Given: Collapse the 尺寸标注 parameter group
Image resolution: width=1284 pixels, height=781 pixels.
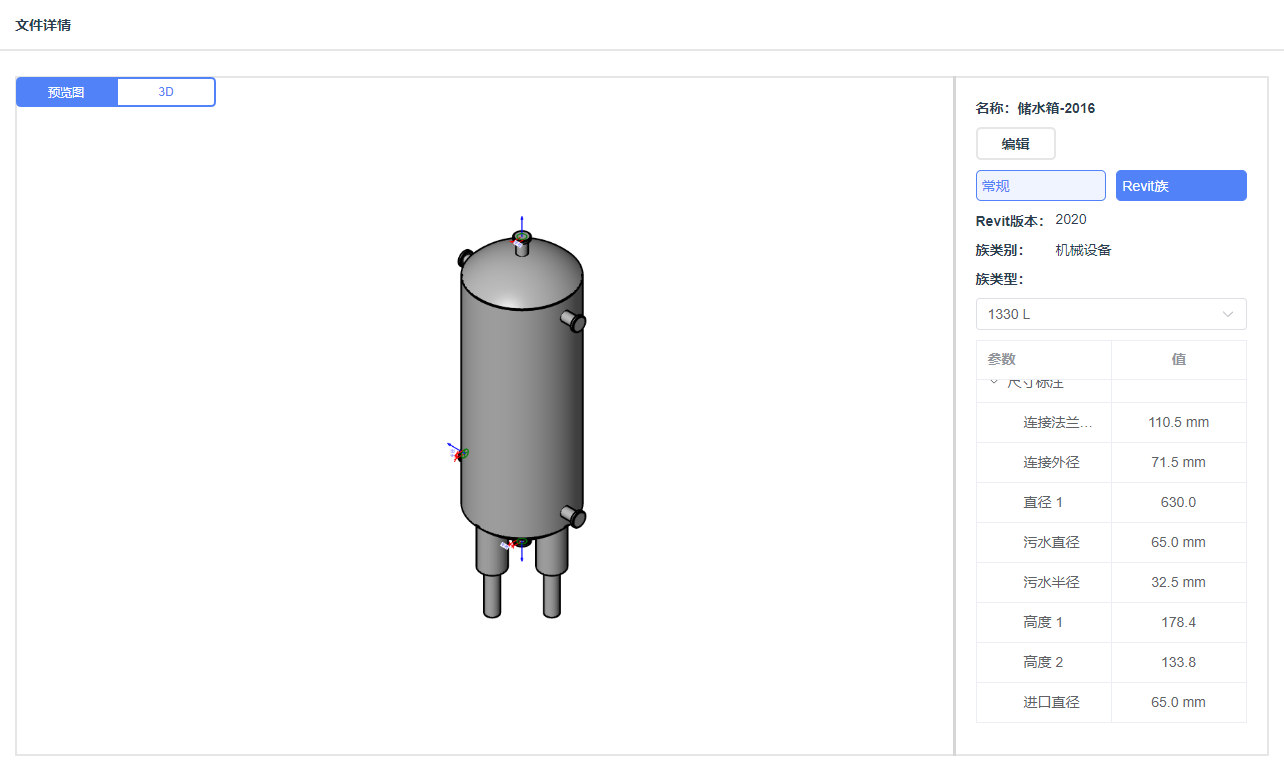Looking at the screenshot, I should click(x=994, y=383).
